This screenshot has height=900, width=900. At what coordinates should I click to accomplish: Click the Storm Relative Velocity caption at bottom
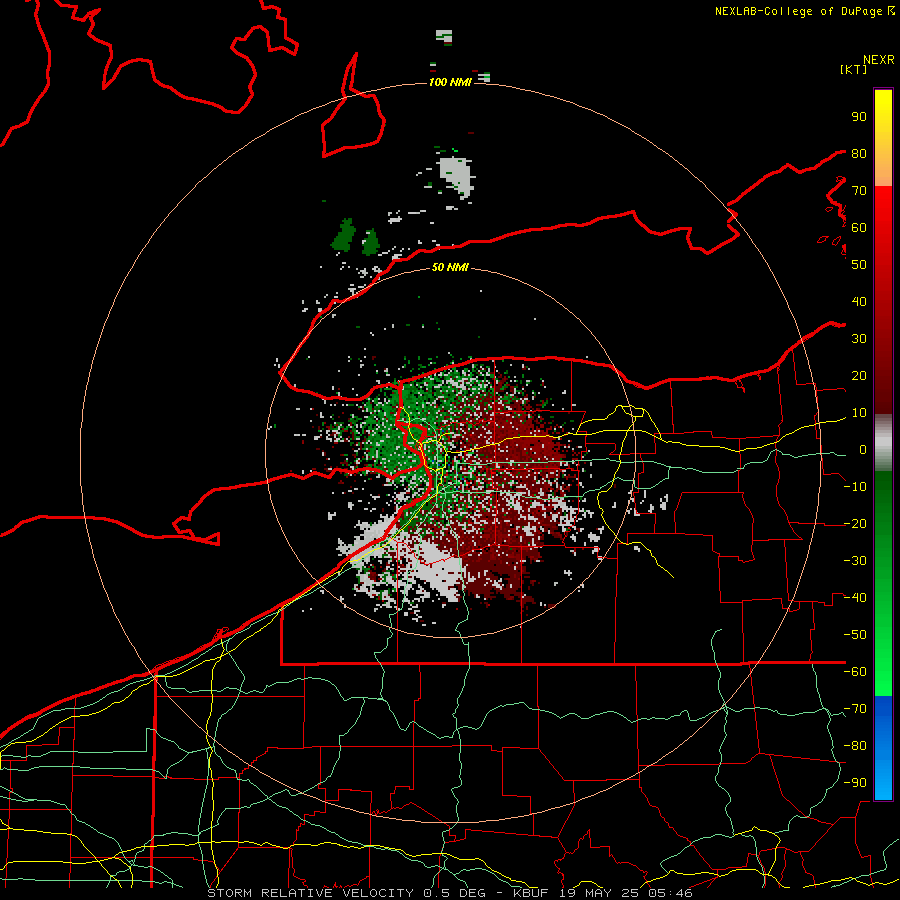click(x=450, y=893)
